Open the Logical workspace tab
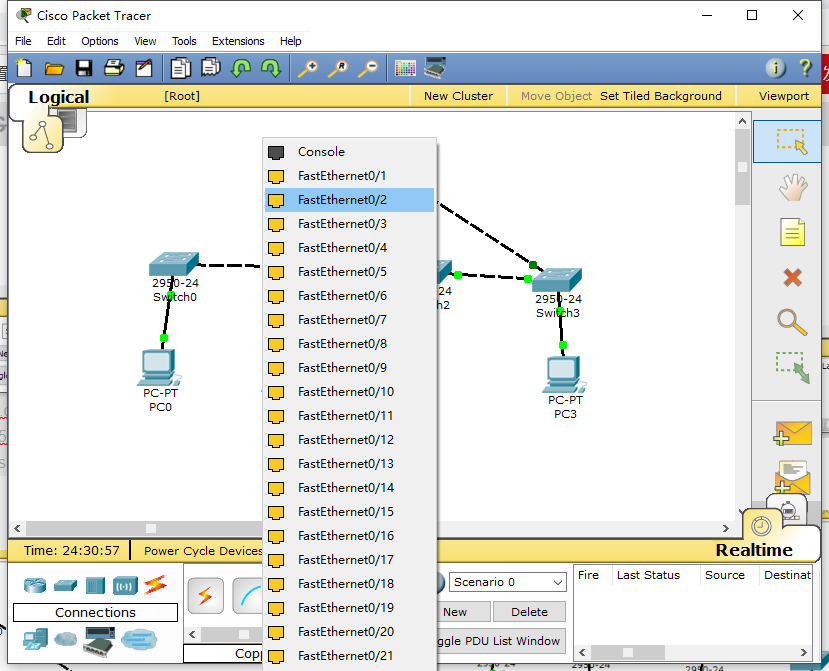829x671 pixels. (59, 97)
